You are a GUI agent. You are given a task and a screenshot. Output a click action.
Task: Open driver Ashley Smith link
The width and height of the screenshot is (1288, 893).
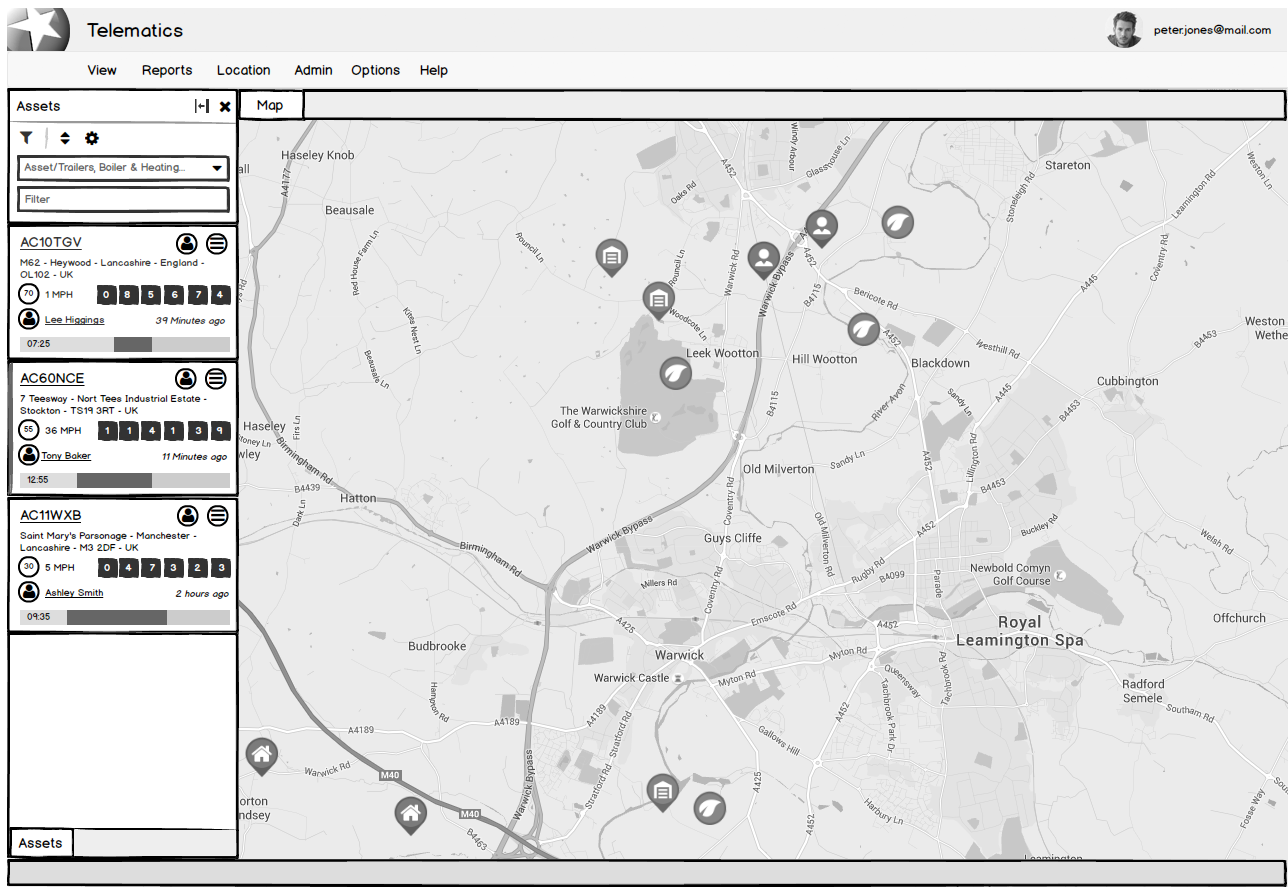(74, 593)
